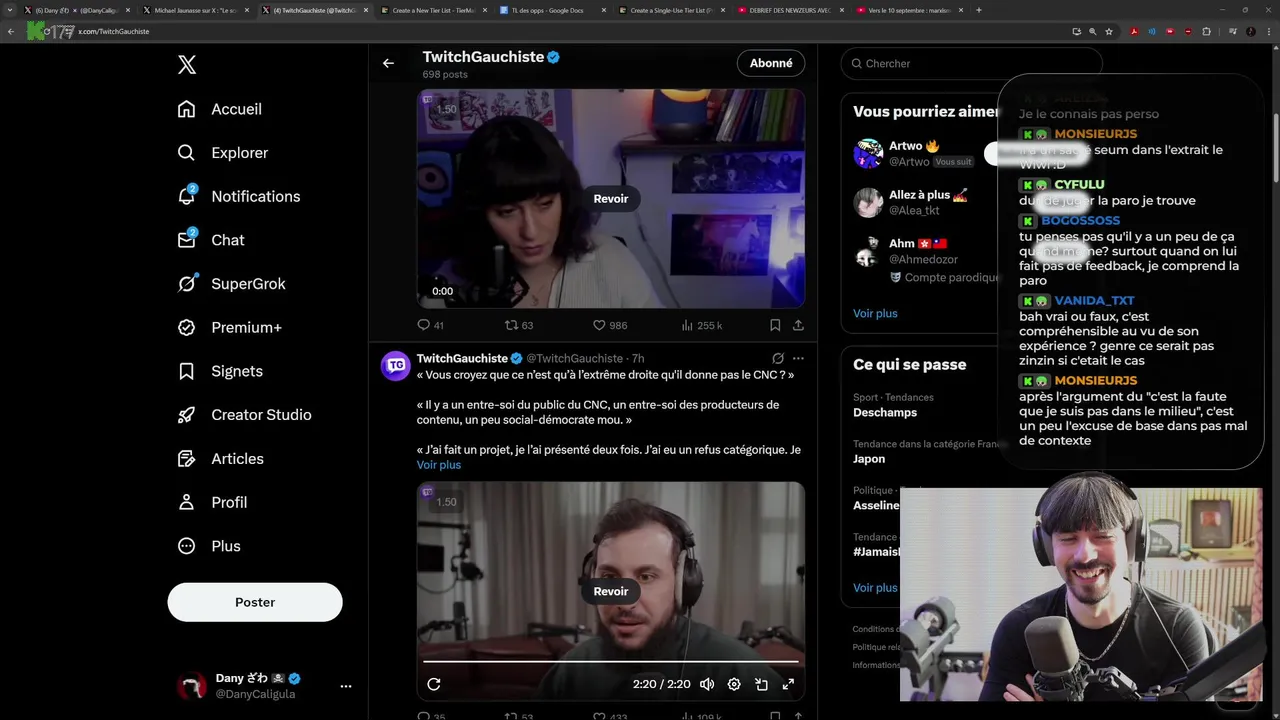Click the TwitchGauchiste TG avatar on tweet
The height and width of the screenshot is (720, 1280).
(396, 366)
